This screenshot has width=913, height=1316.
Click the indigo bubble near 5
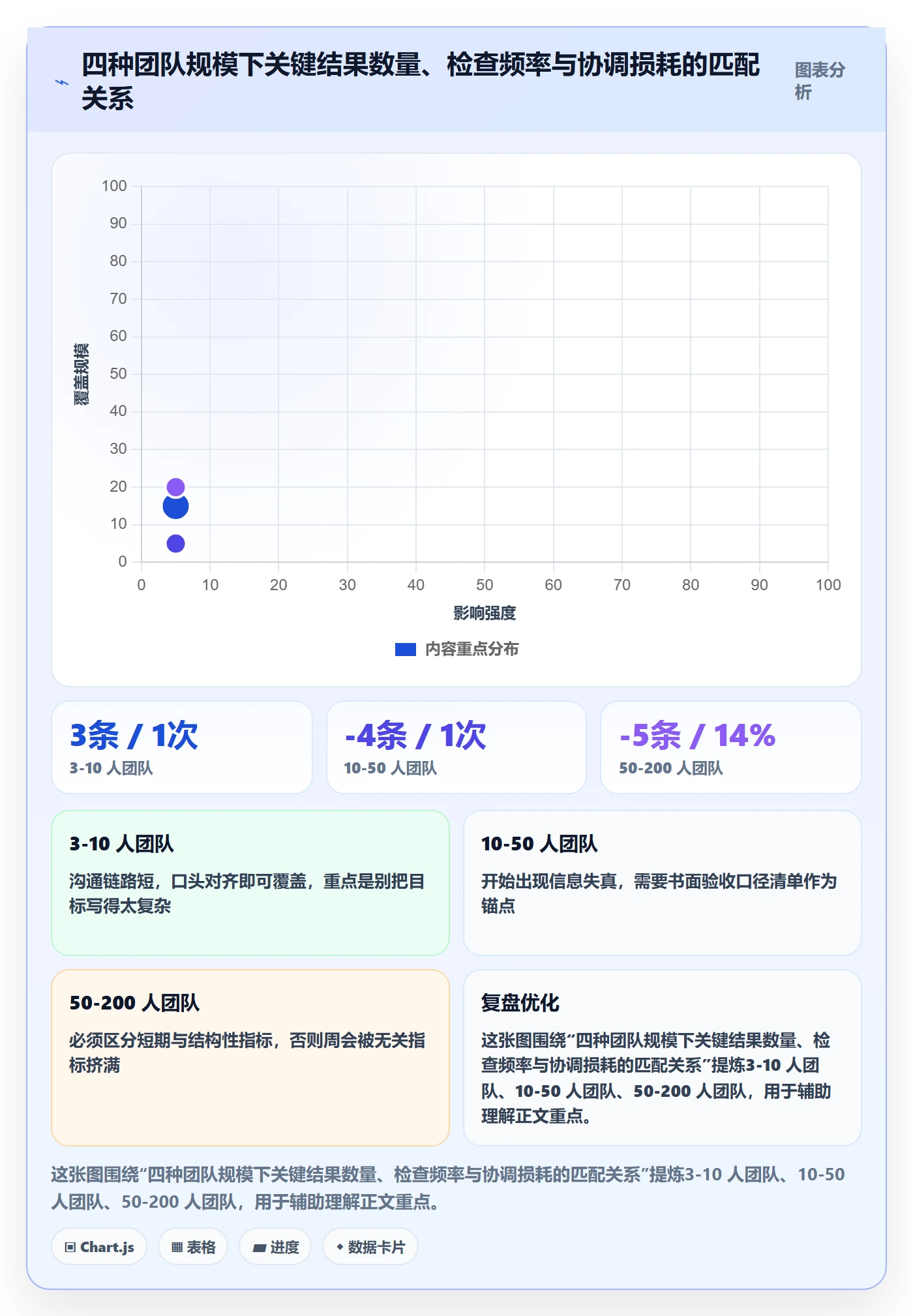[x=175, y=543]
